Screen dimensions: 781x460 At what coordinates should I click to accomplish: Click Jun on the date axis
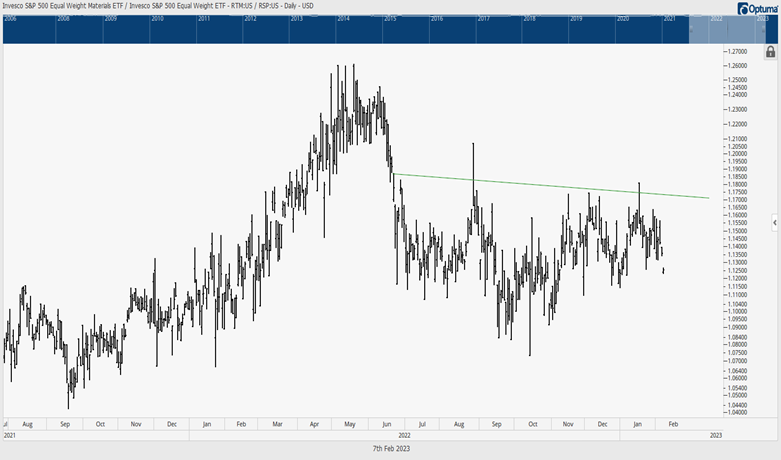pos(387,424)
